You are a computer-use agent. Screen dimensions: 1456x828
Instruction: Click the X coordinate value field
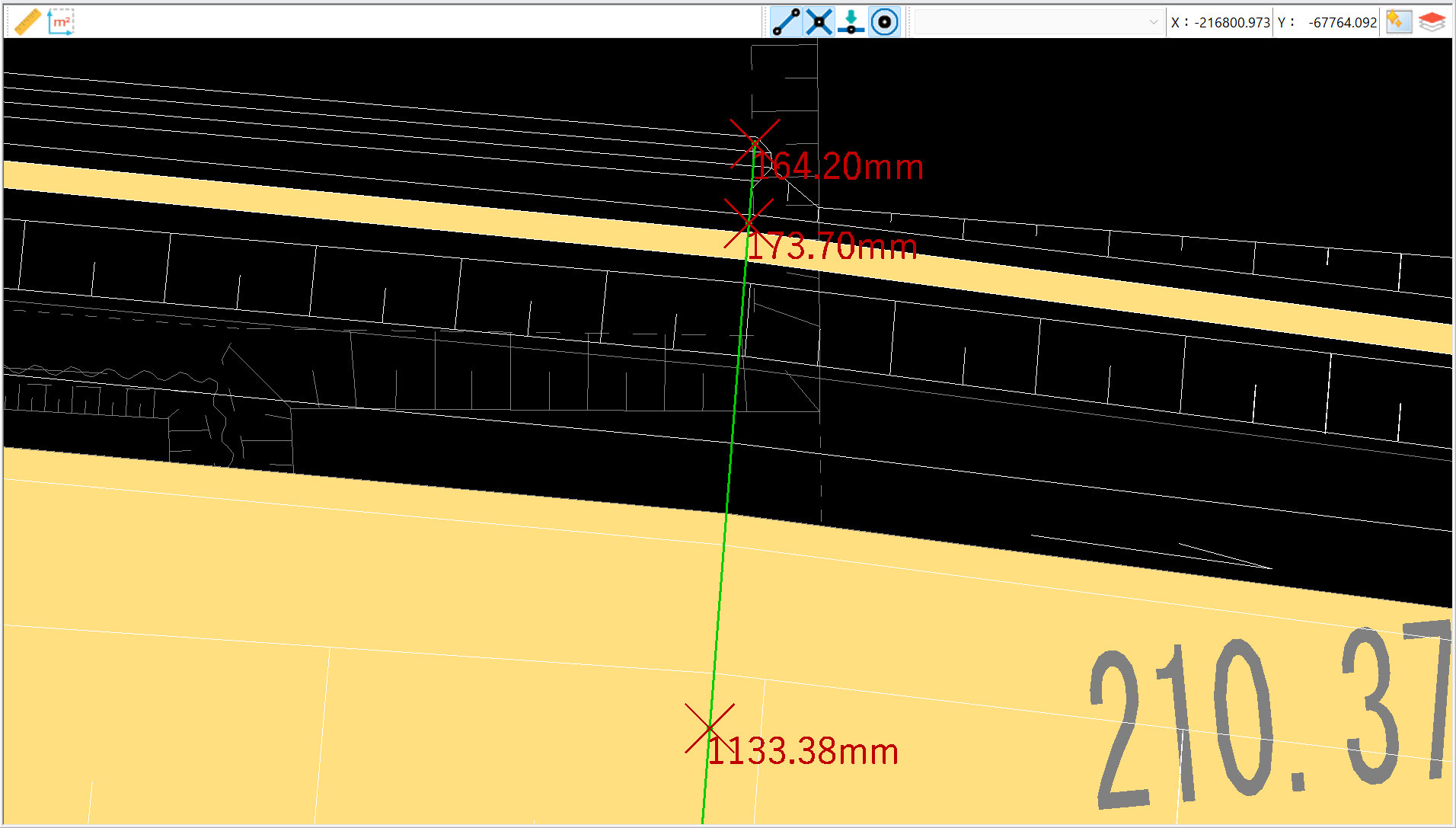click(1231, 23)
